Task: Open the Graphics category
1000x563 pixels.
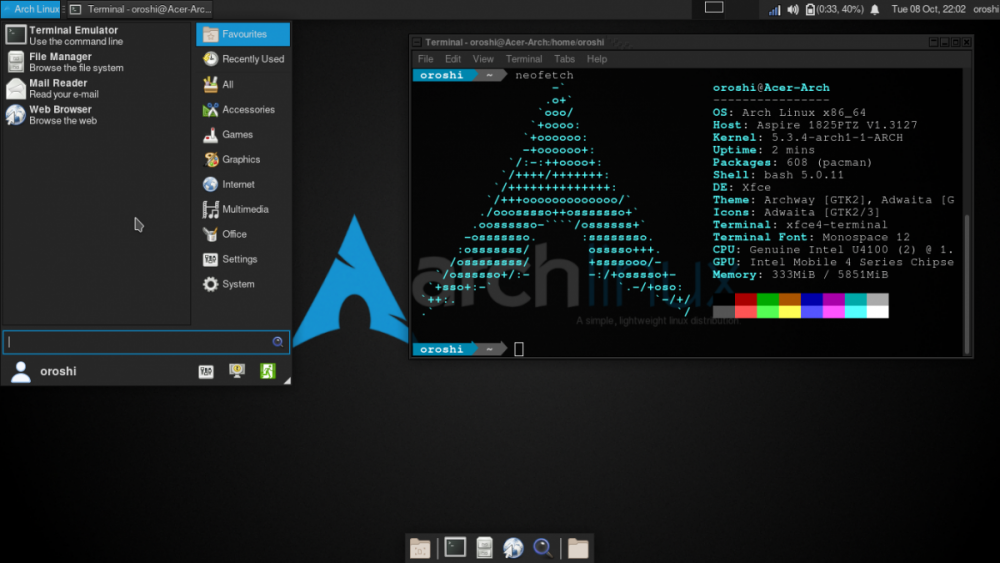Action: click(x=242, y=159)
